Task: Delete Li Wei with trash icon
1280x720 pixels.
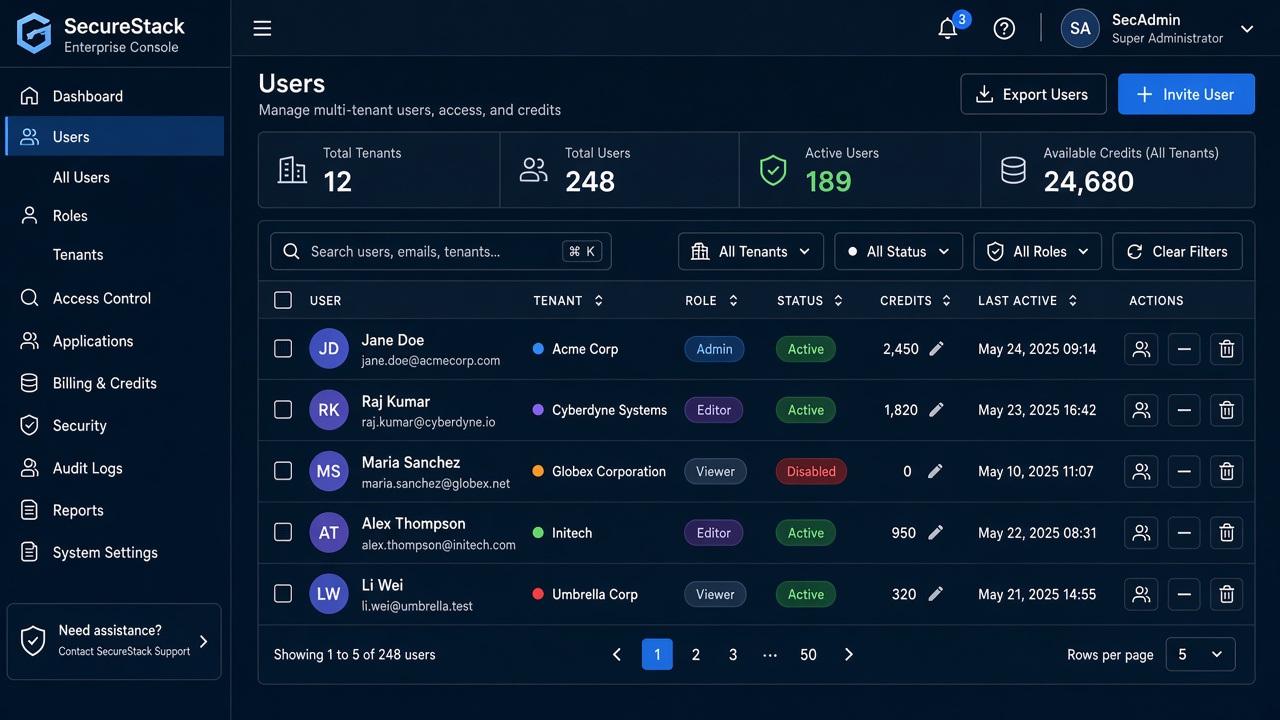Action: 1227,594
